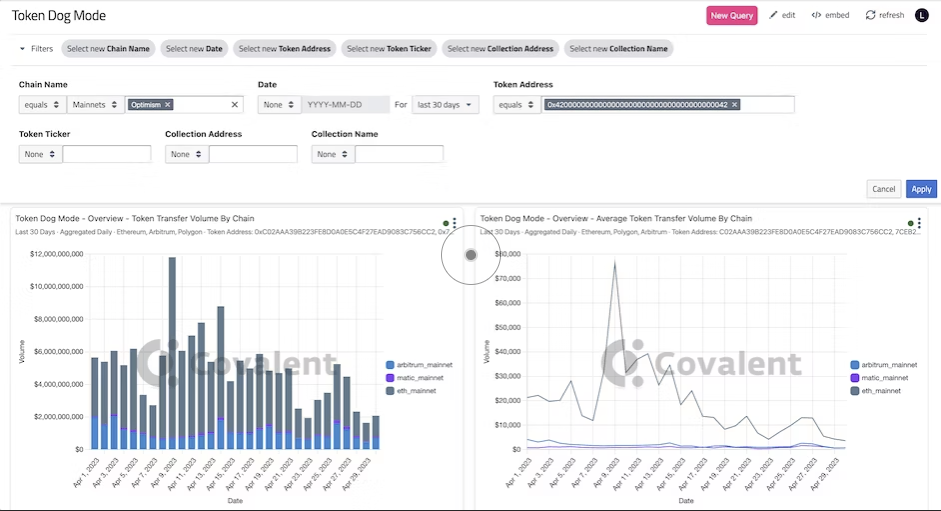This screenshot has height=511, width=941.
Task: Remove the Optimism chain tag
Action: pyautogui.click(x=167, y=104)
